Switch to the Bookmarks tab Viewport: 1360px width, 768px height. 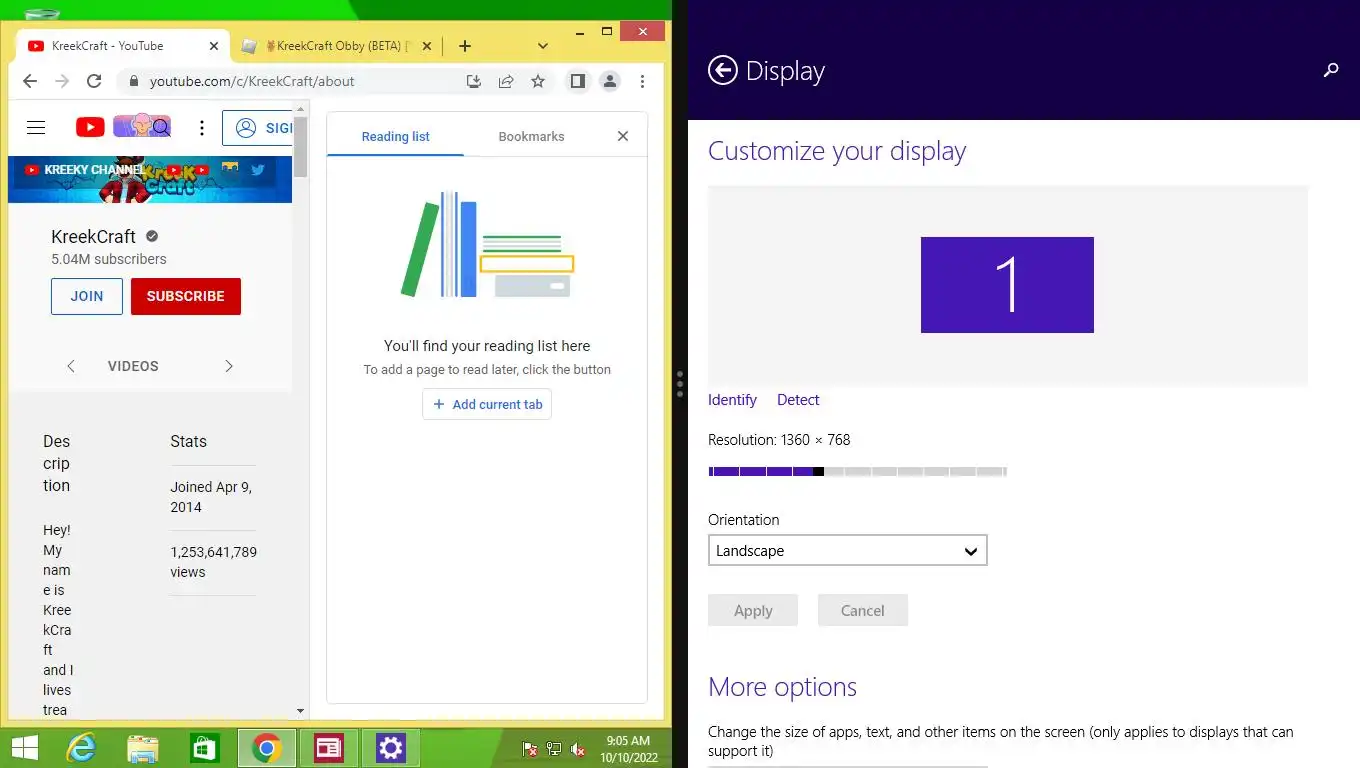(531, 136)
